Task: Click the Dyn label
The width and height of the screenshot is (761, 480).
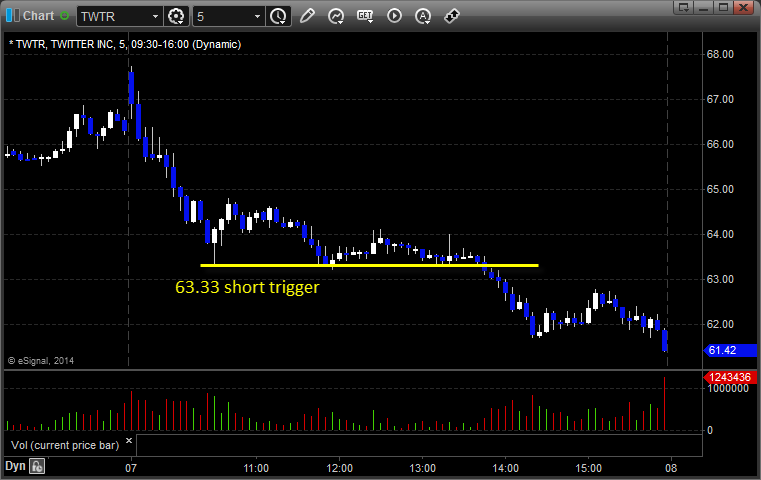Action: click(x=15, y=466)
